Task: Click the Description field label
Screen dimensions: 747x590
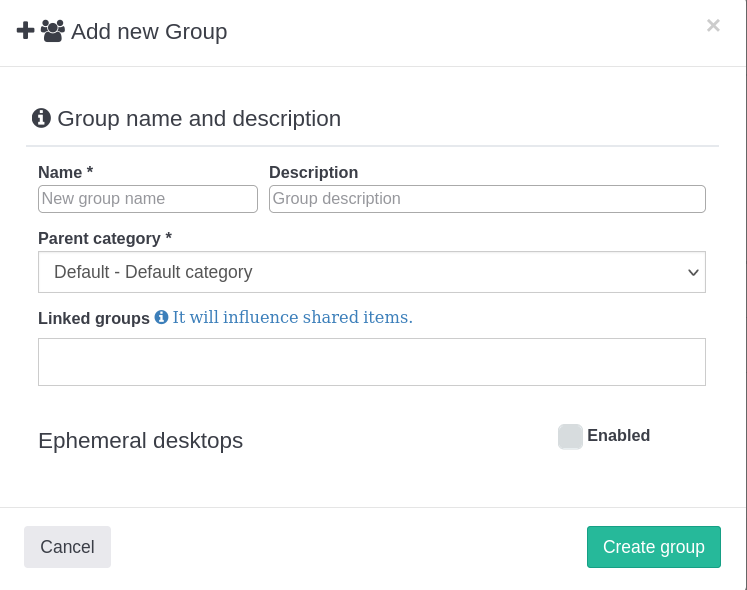Action: (x=313, y=173)
